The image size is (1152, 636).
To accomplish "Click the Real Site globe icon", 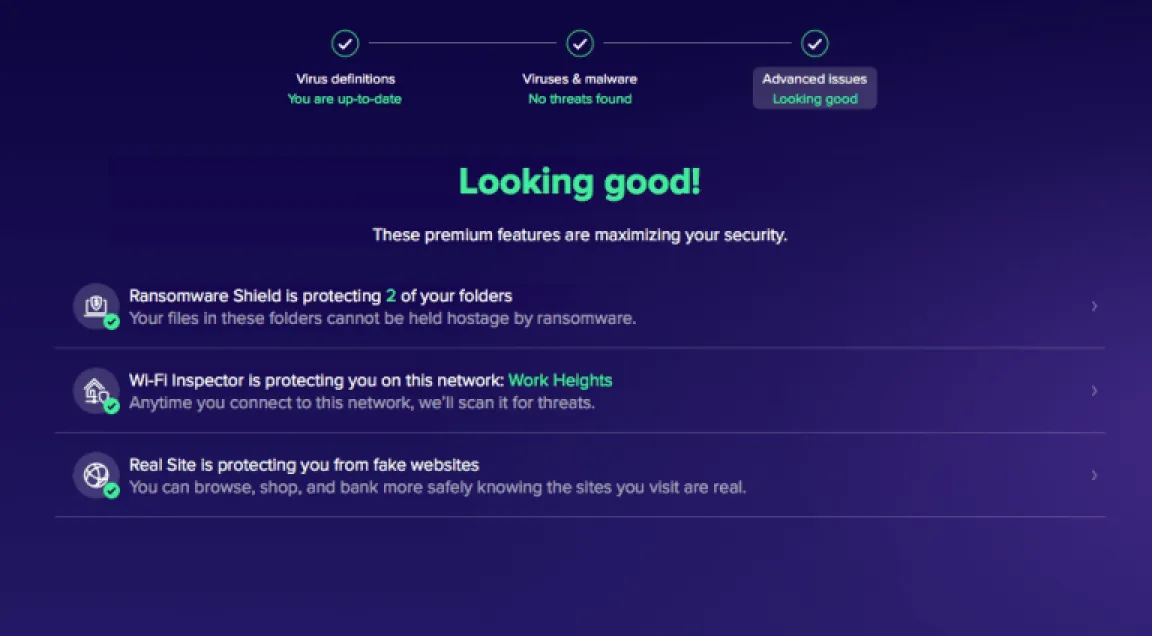I will [96, 474].
